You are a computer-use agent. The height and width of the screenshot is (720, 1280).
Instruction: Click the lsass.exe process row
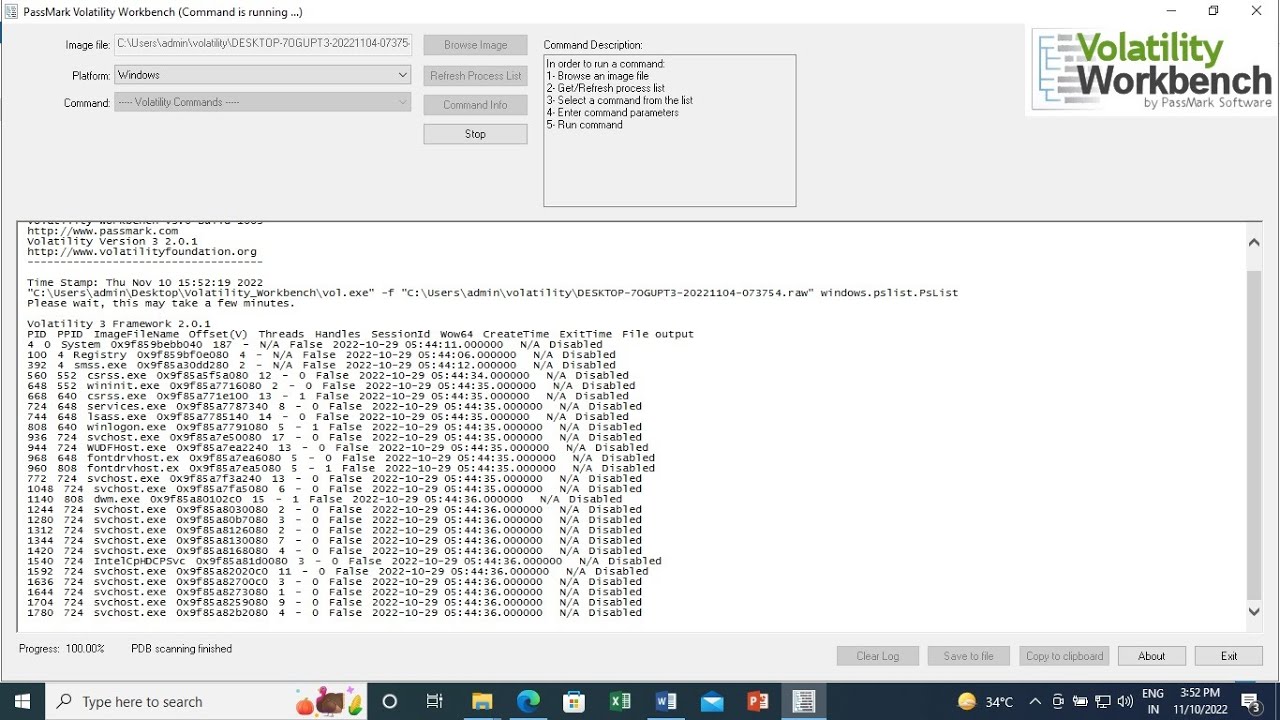click(x=327, y=417)
